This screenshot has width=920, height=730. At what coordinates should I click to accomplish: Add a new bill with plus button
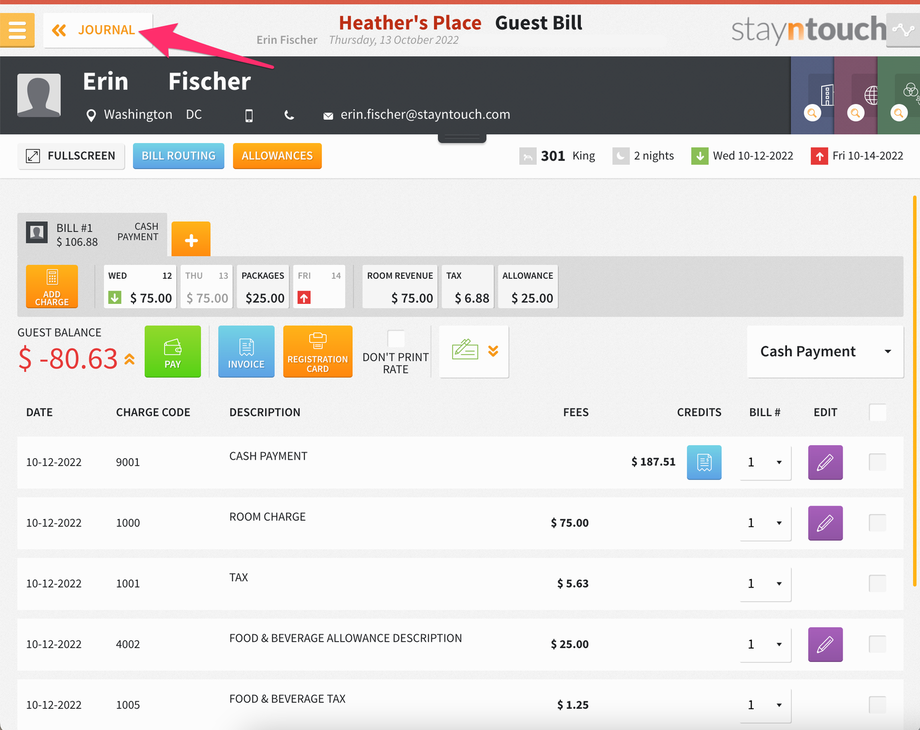click(191, 239)
